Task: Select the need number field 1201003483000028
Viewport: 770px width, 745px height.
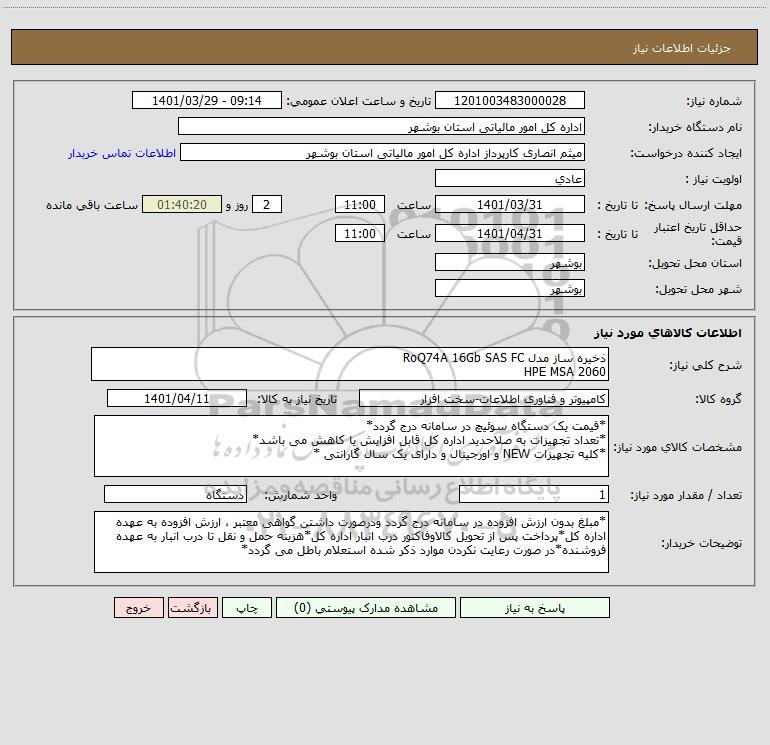Action: pyautogui.click(x=510, y=100)
